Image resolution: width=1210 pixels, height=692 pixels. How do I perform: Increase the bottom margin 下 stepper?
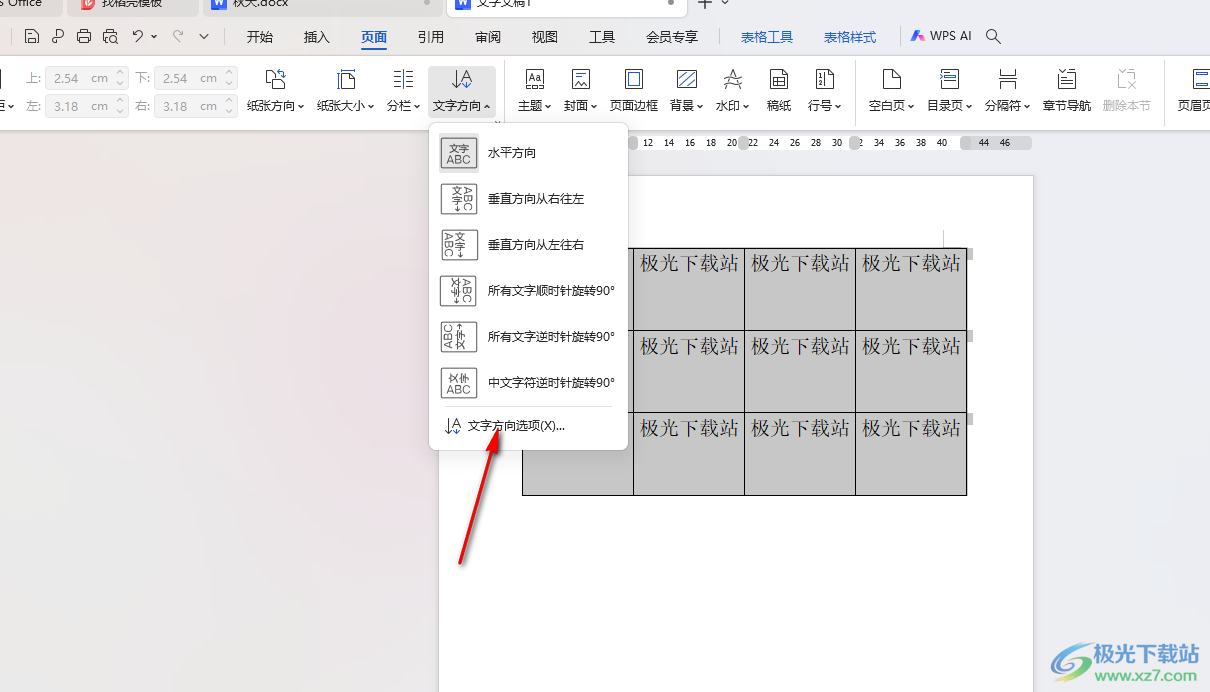coord(230,73)
